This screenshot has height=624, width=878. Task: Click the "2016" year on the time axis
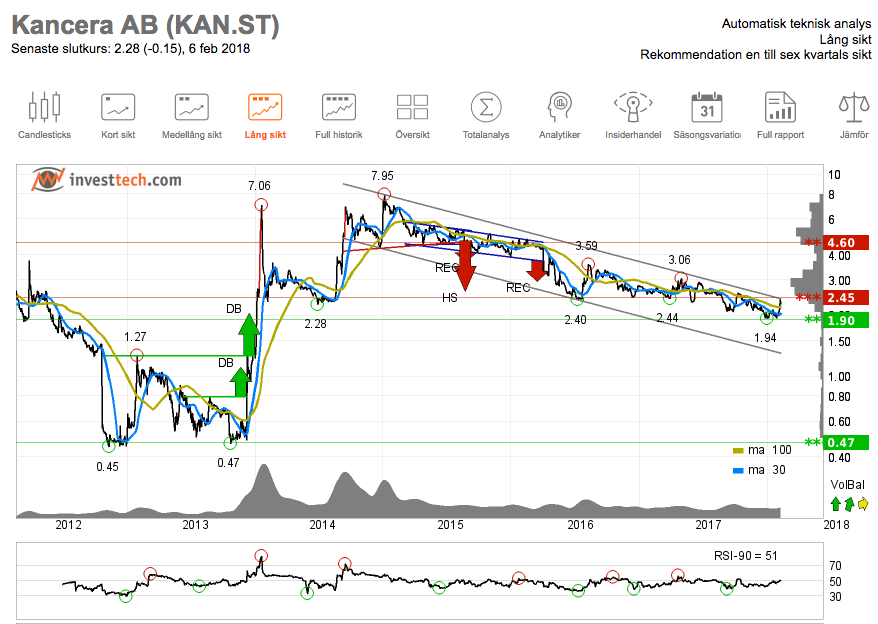580,525
